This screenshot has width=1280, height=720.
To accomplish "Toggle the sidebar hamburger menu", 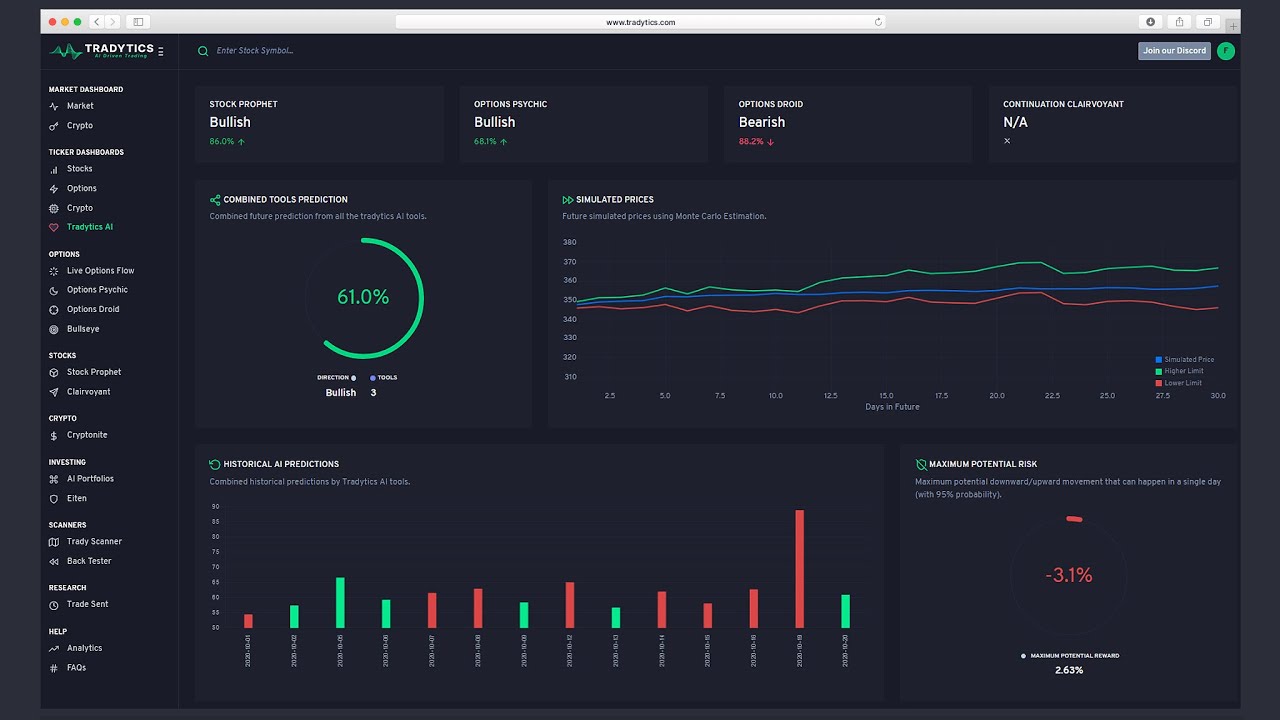I will coord(161,51).
